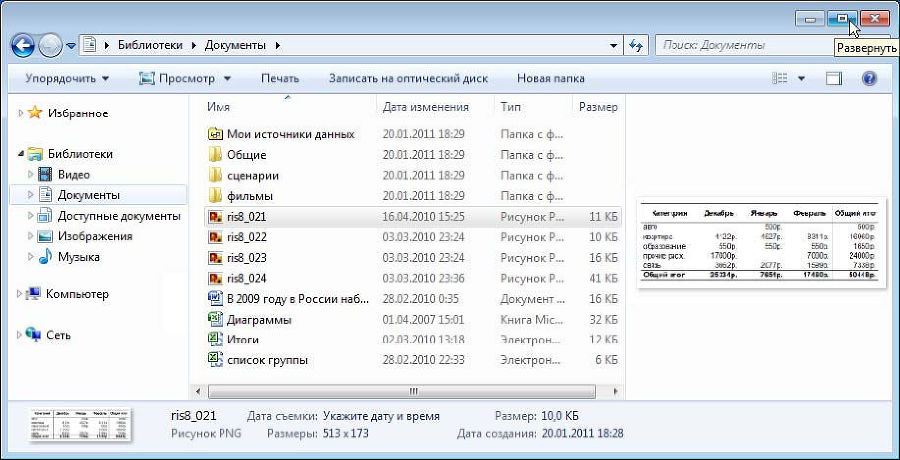Open the Музыка library

pyautogui.click(x=79, y=257)
